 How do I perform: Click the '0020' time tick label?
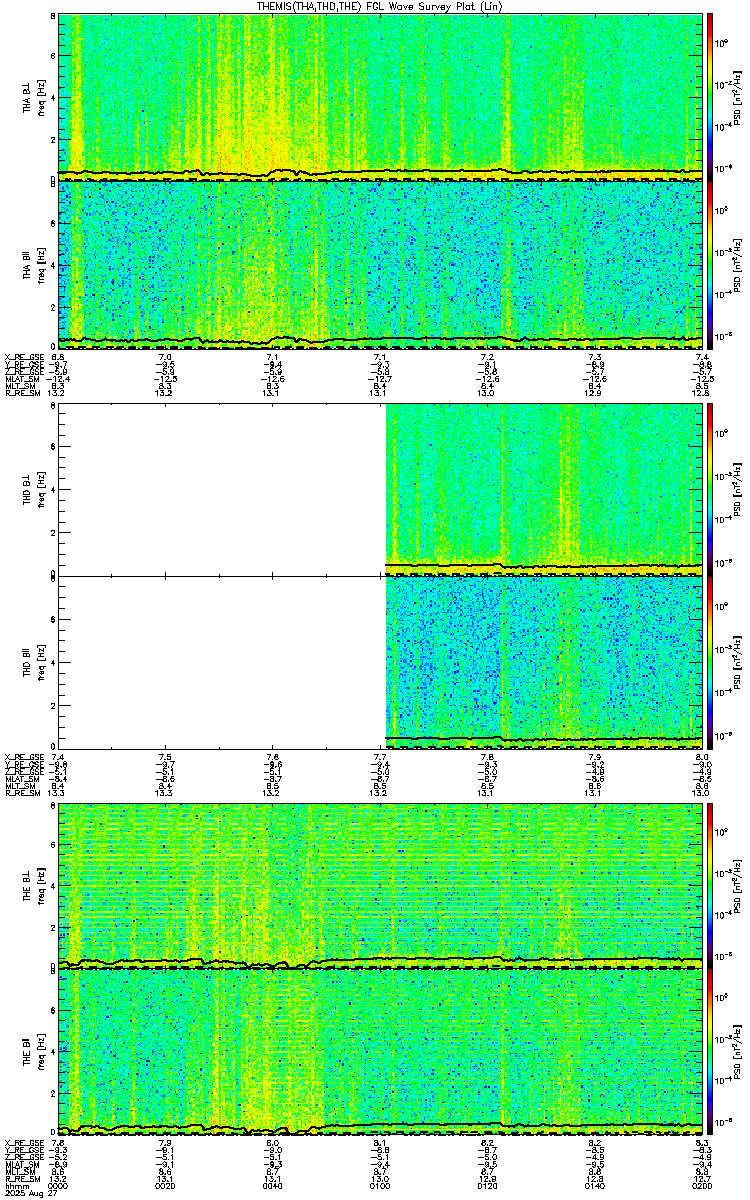pyautogui.click(x=166, y=1187)
